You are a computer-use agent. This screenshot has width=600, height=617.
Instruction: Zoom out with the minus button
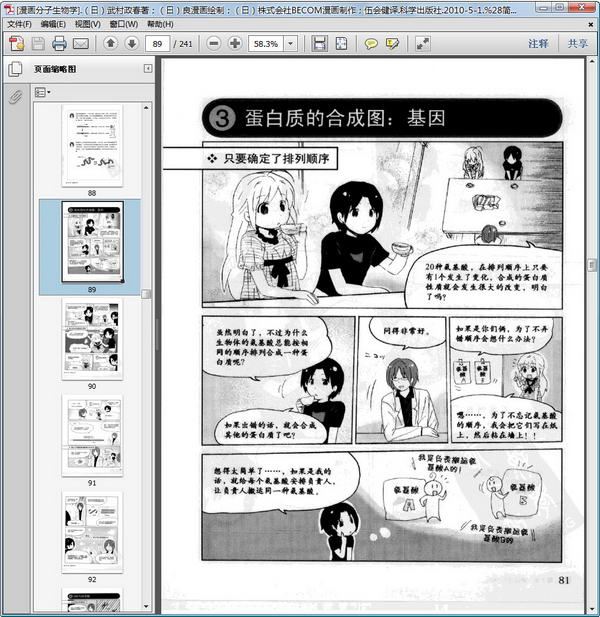[x=214, y=43]
